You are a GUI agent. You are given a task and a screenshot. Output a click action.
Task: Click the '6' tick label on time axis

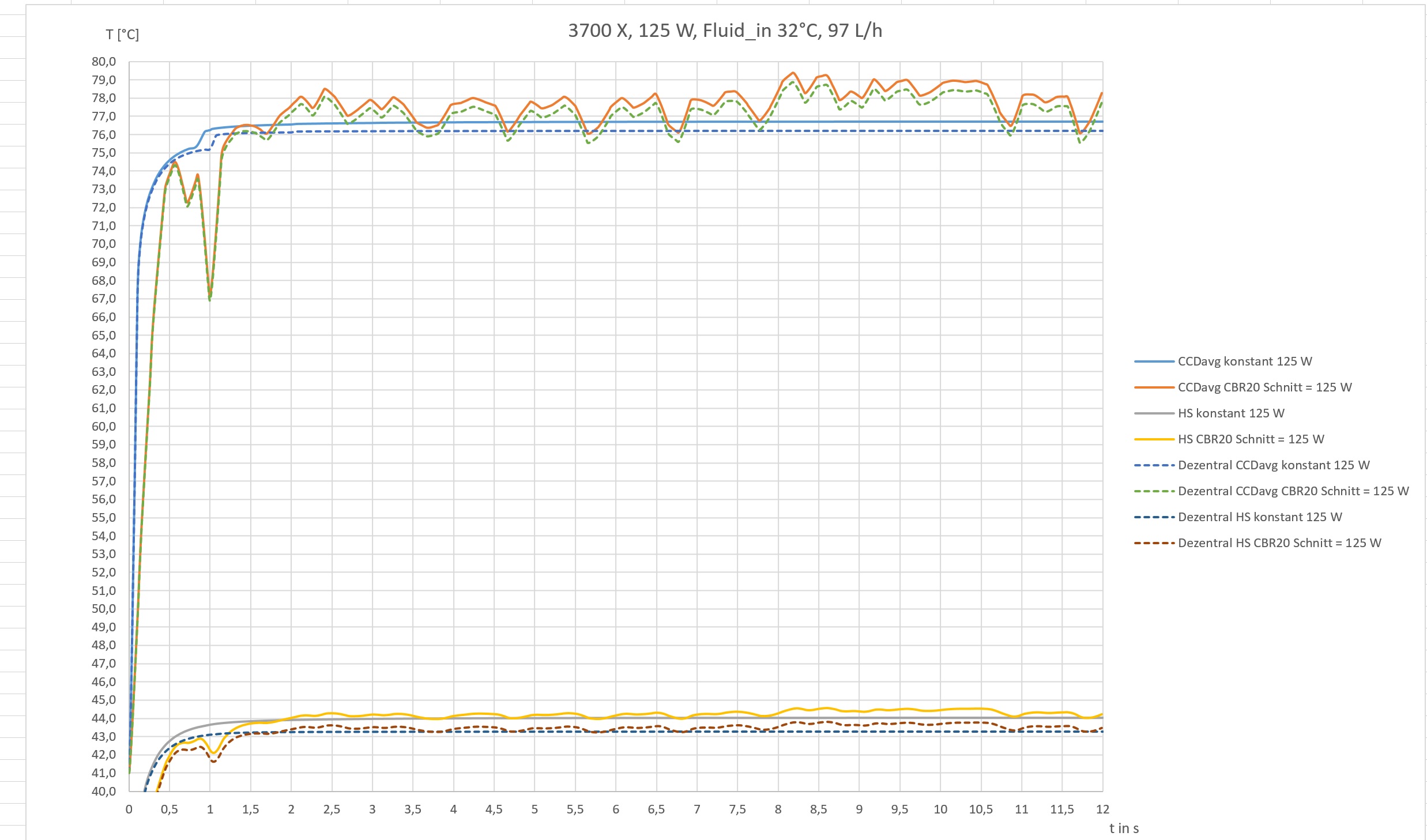[x=616, y=809]
